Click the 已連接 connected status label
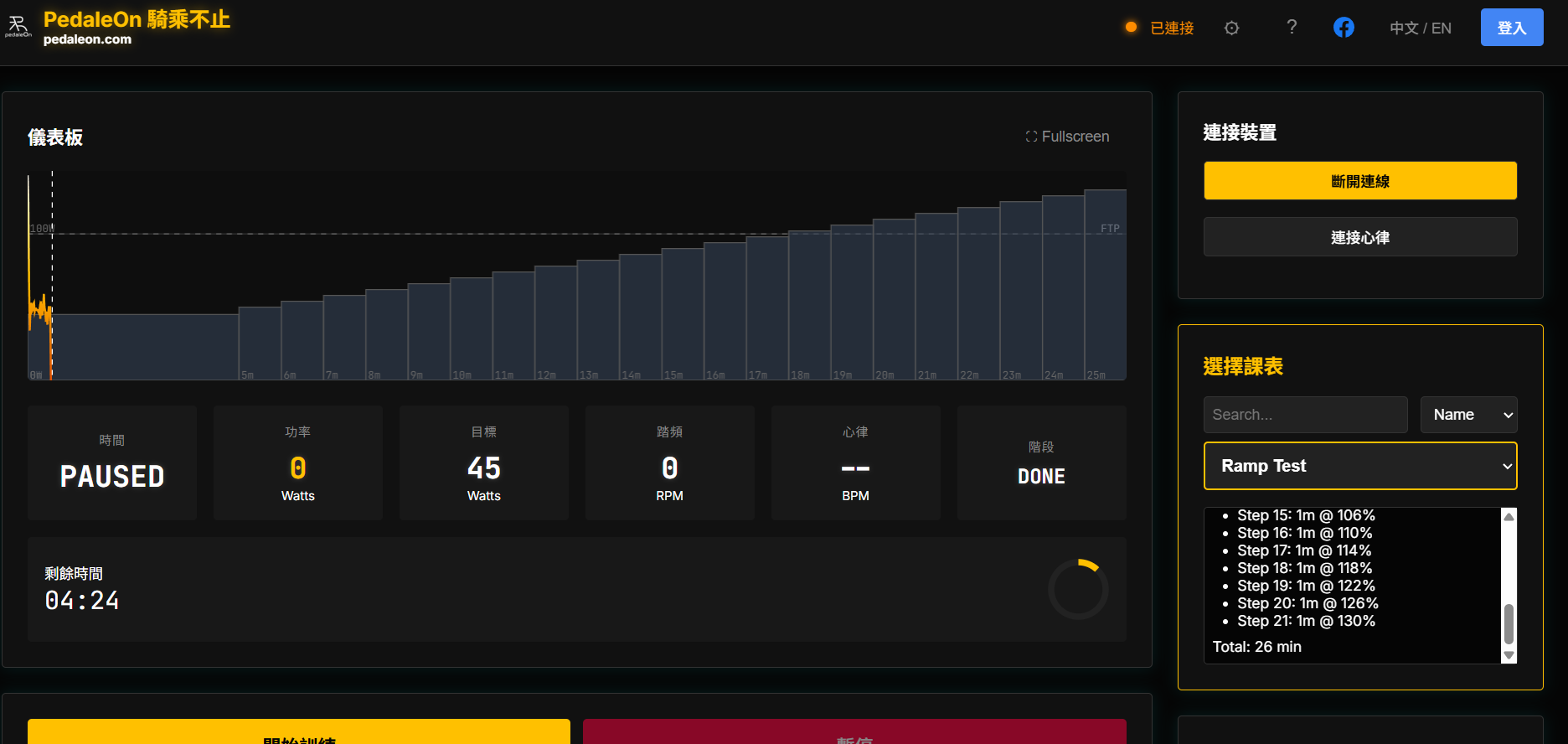The image size is (1568, 744). point(1172,28)
